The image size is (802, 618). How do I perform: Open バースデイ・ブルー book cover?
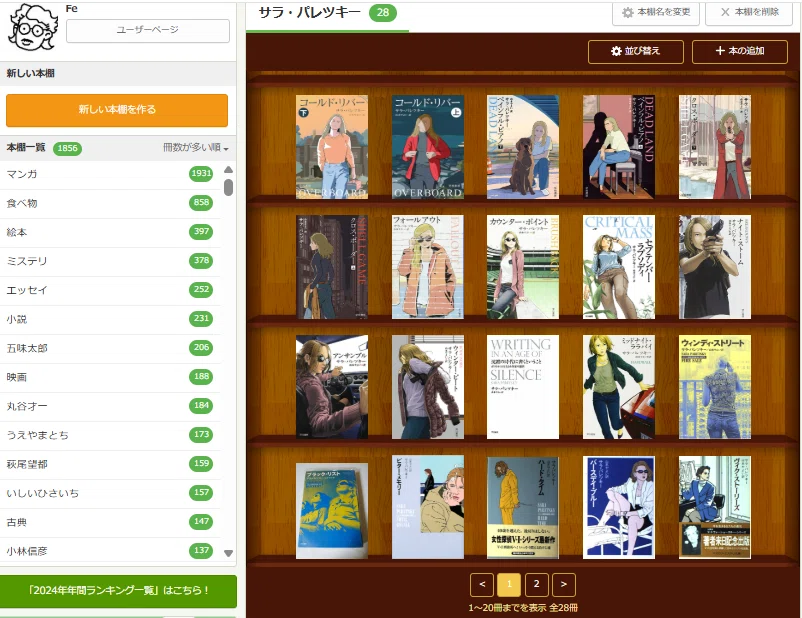pyautogui.click(x=619, y=507)
